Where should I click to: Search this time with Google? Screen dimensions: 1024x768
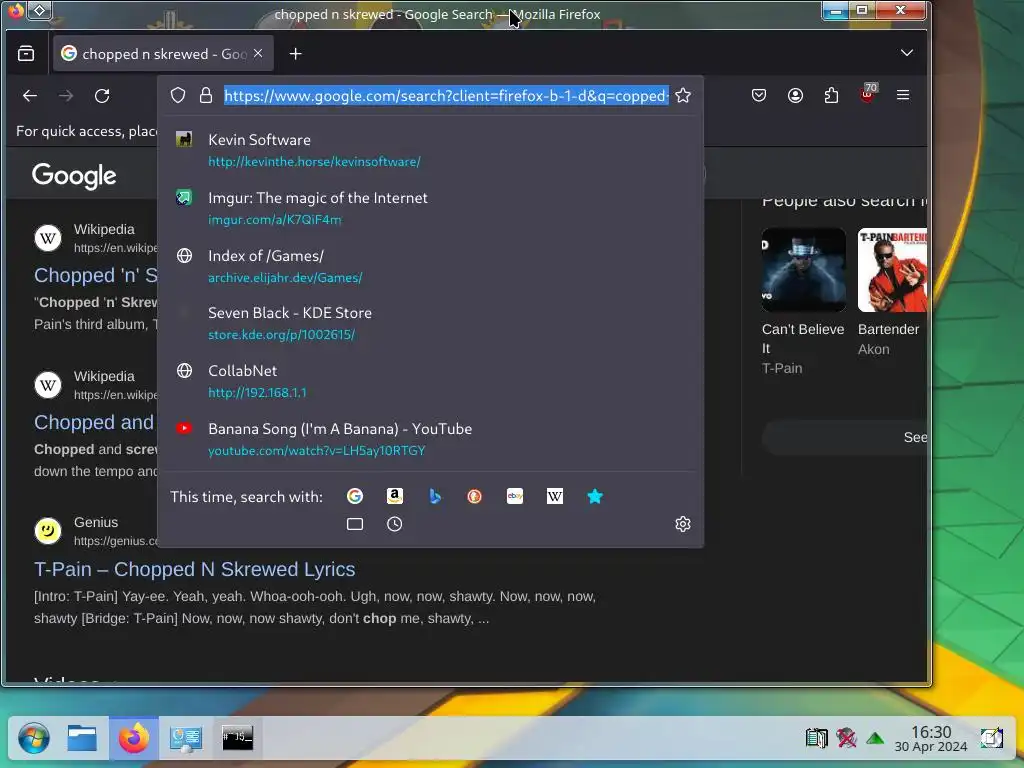pos(355,496)
